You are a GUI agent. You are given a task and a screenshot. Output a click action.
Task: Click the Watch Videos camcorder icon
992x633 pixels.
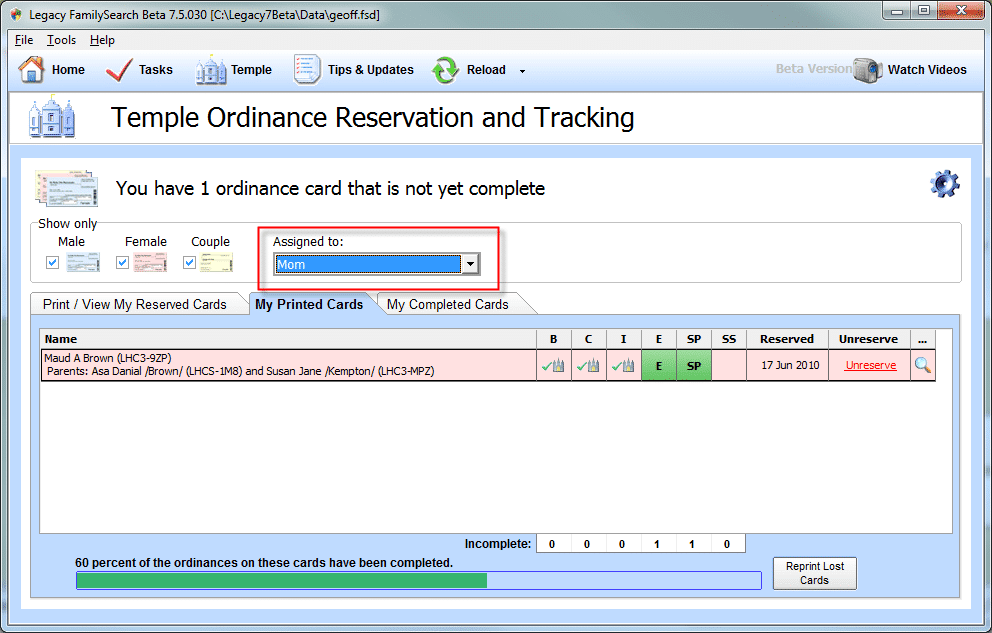tap(867, 70)
